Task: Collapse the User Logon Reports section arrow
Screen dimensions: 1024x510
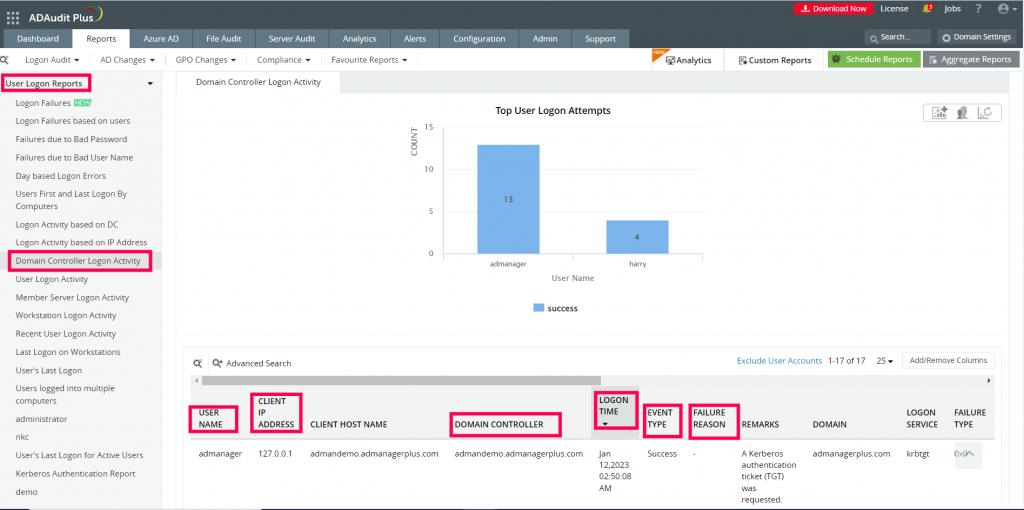Action: (x=150, y=84)
